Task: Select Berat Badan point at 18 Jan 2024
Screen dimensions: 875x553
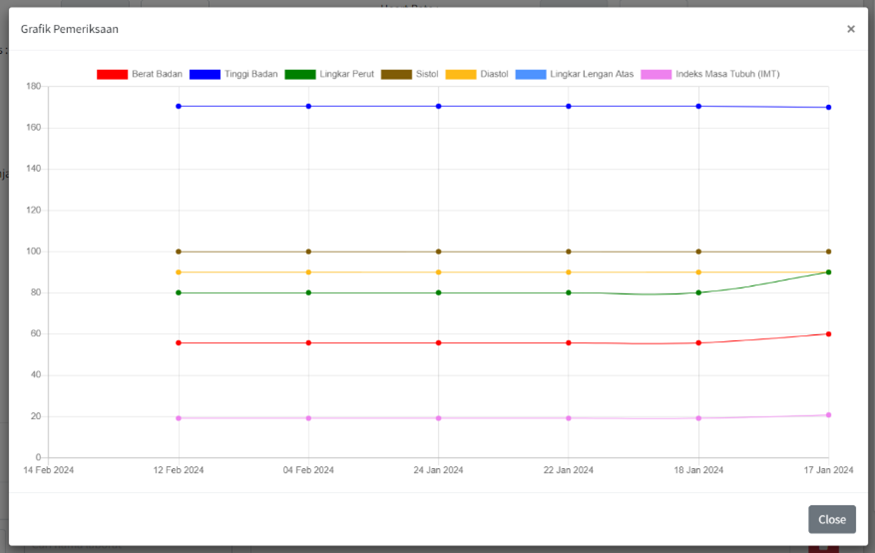Action: 698,343
